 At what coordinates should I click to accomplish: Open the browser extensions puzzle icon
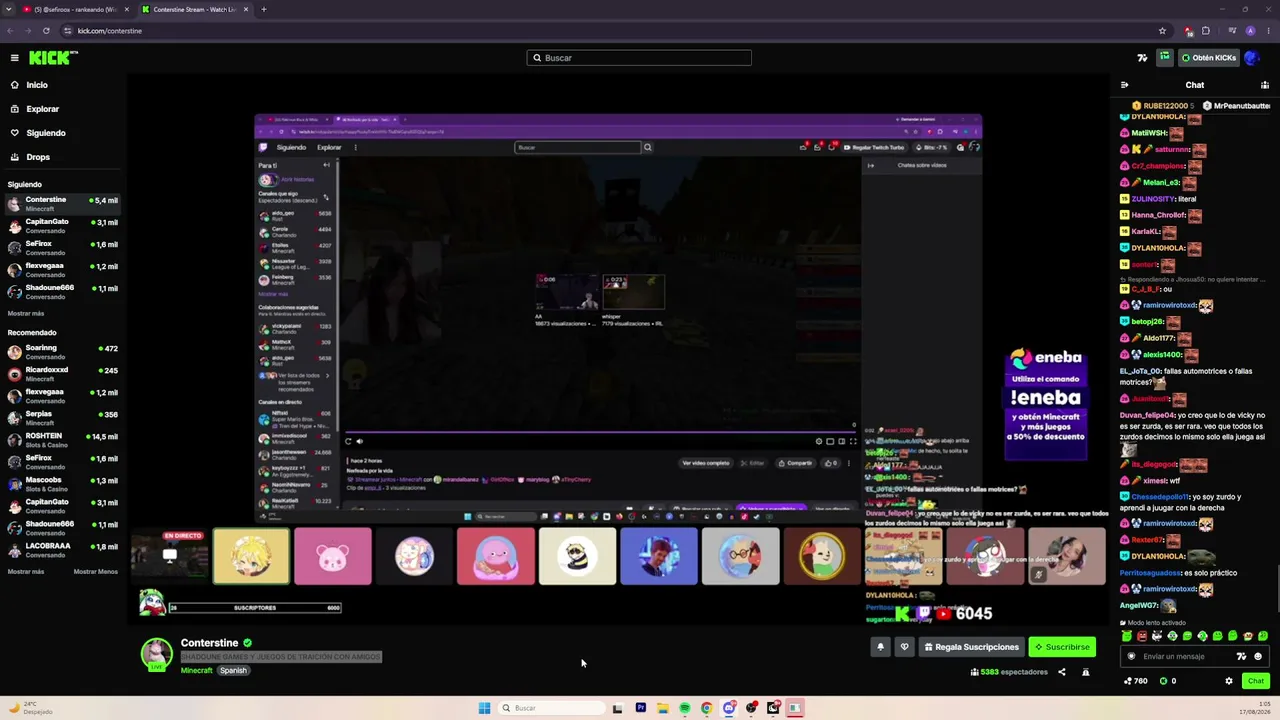1206,31
